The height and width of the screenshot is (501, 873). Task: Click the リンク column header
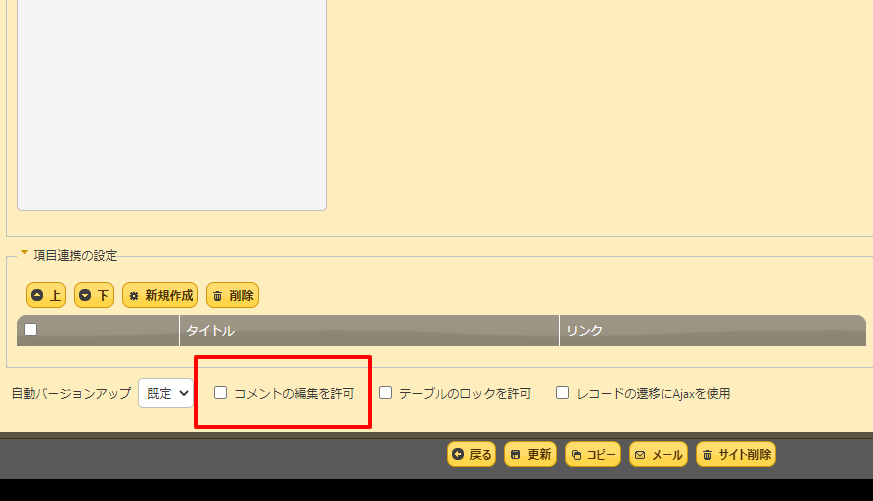(713, 331)
